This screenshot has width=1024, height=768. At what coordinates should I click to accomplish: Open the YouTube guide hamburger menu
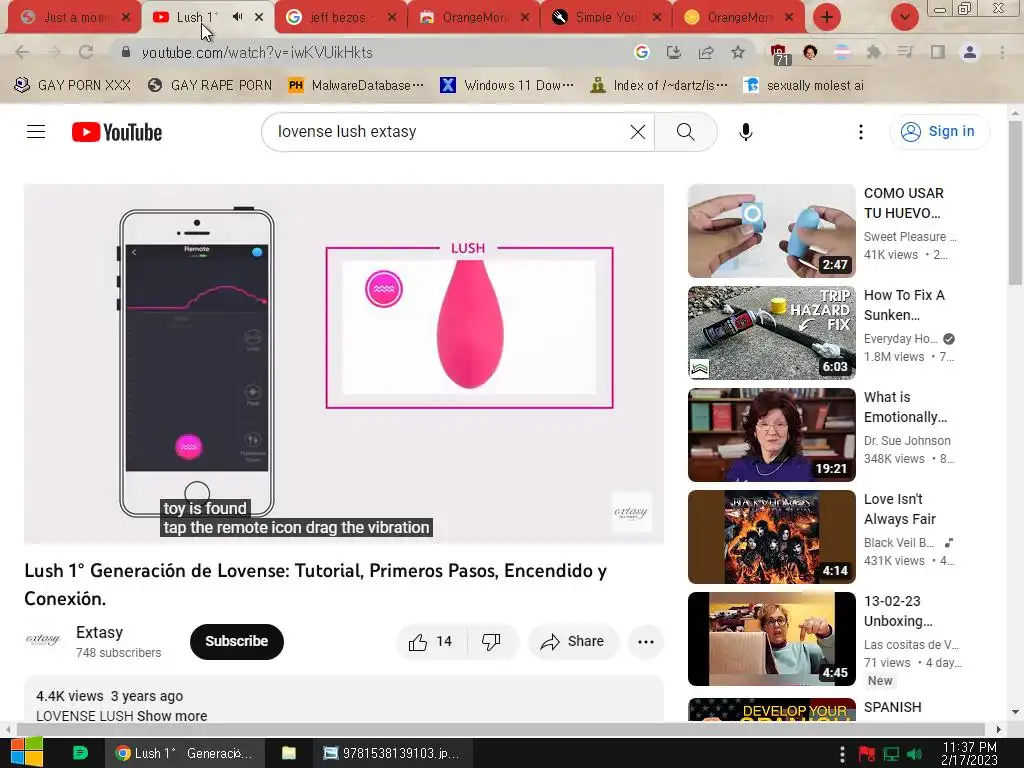pos(36,132)
